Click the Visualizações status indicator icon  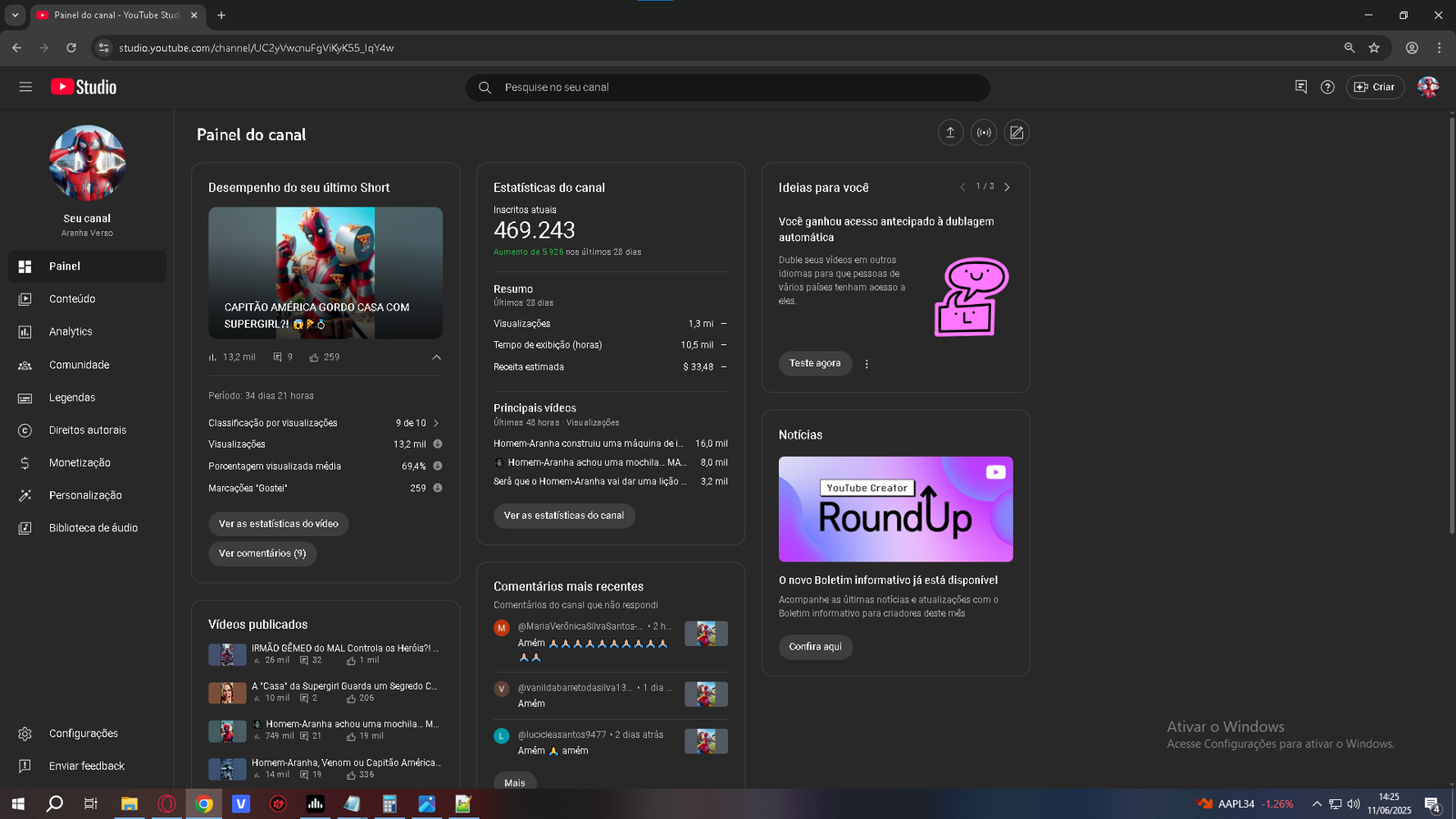pyautogui.click(x=438, y=444)
